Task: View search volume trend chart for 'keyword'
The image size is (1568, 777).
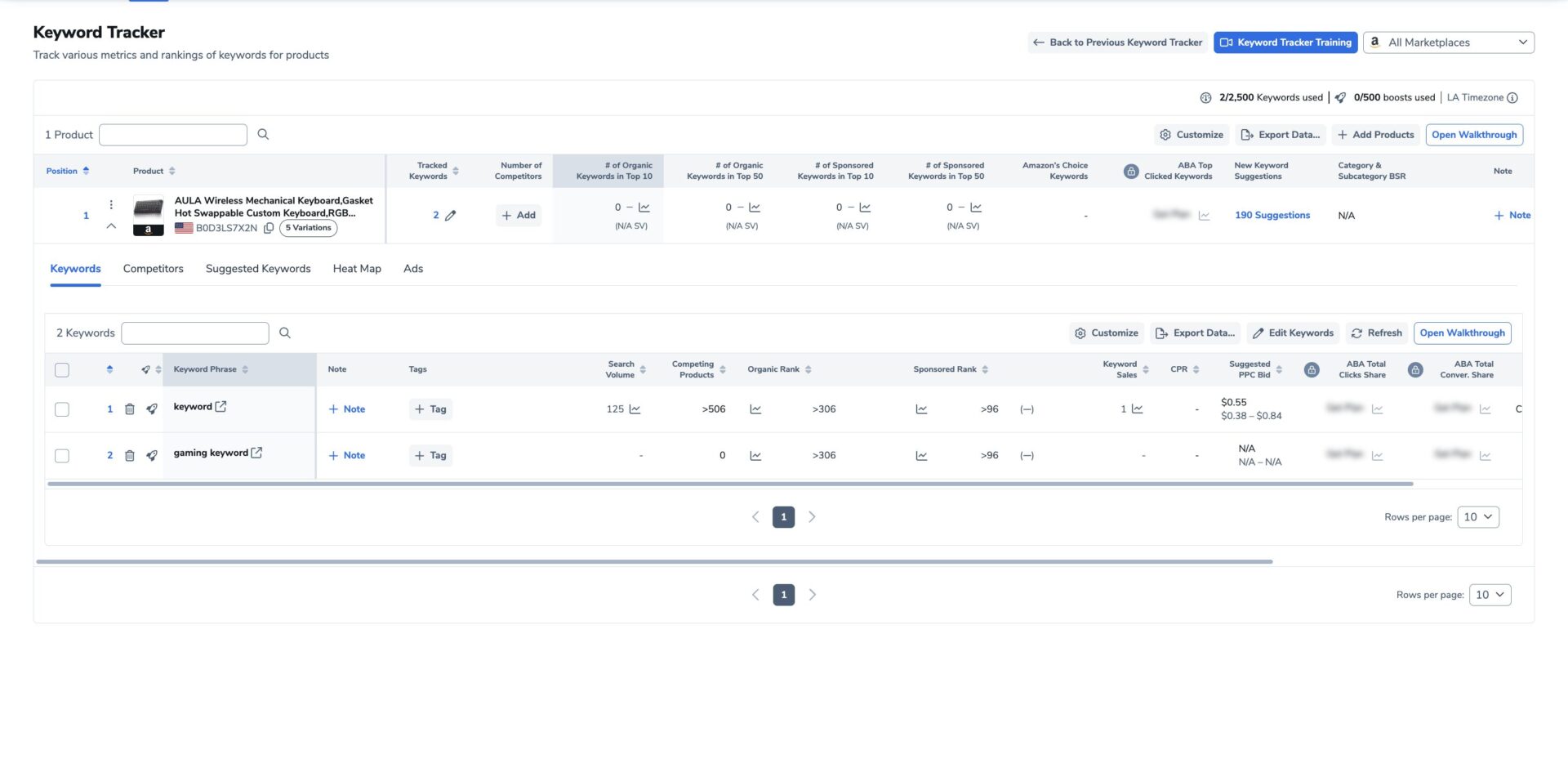Action: (635, 409)
